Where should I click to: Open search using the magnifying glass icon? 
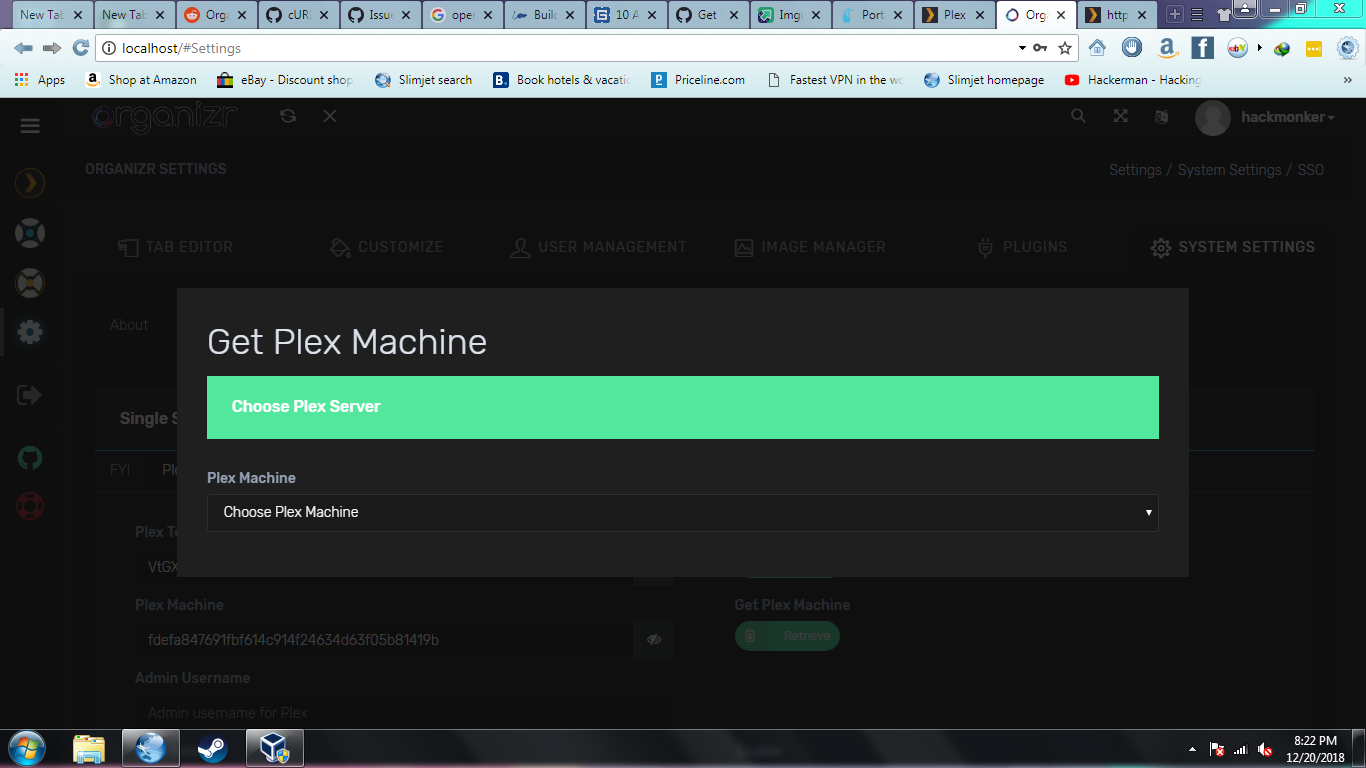pyautogui.click(x=1078, y=116)
